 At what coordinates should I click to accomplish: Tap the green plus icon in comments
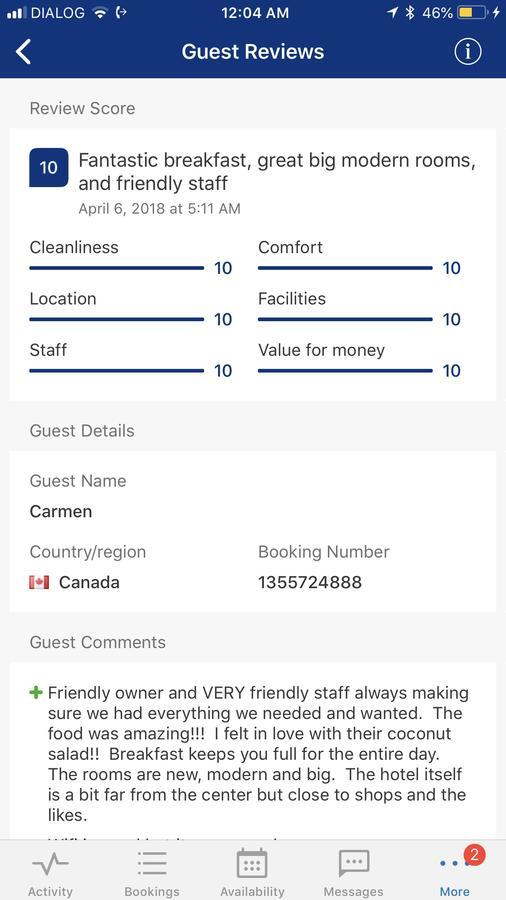pos(36,693)
